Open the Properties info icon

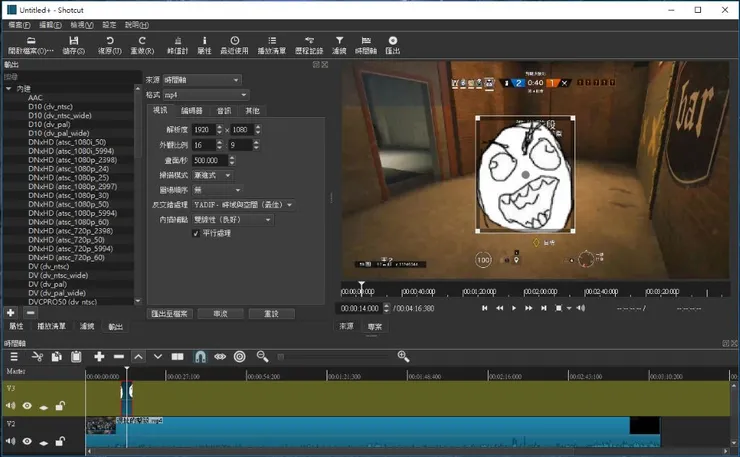[x=204, y=41]
